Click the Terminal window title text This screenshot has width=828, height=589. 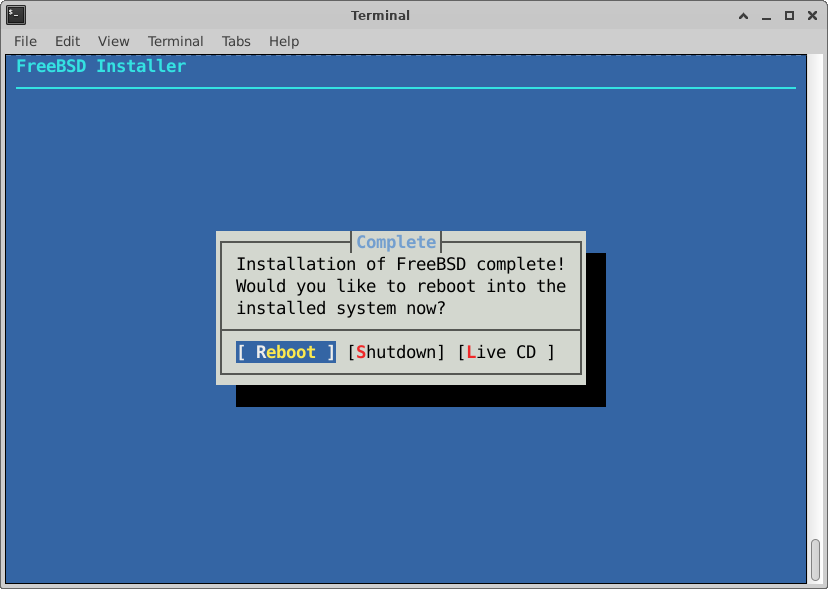[380, 15]
